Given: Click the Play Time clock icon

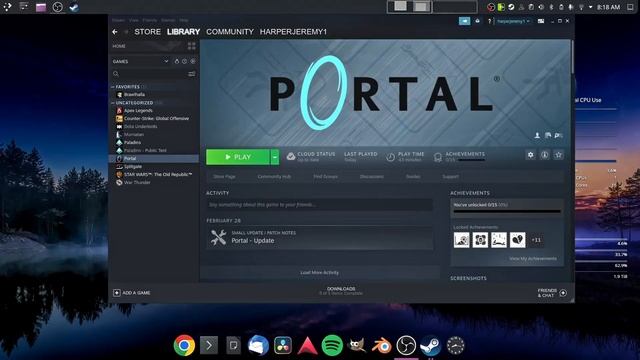Looking at the screenshot, I should (x=391, y=157).
